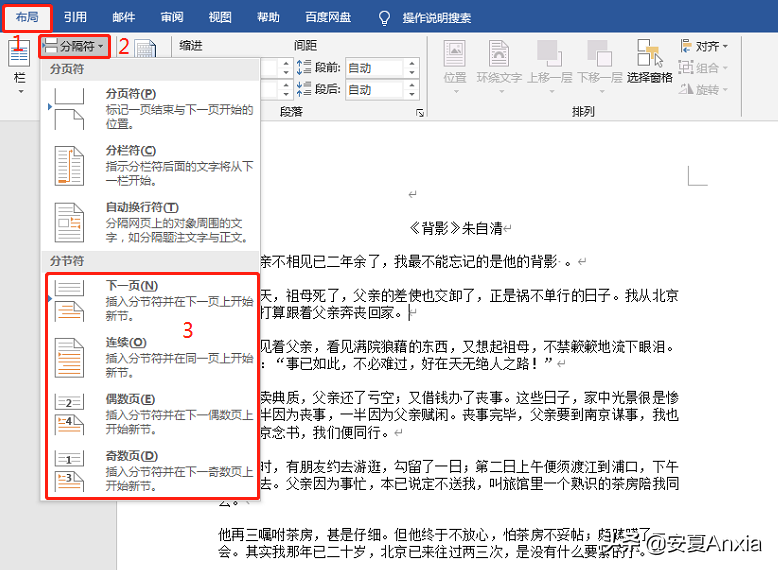Click the 自动换行符 icon
Image resolution: width=778 pixels, height=570 pixels.
click(x=69, y=223)
